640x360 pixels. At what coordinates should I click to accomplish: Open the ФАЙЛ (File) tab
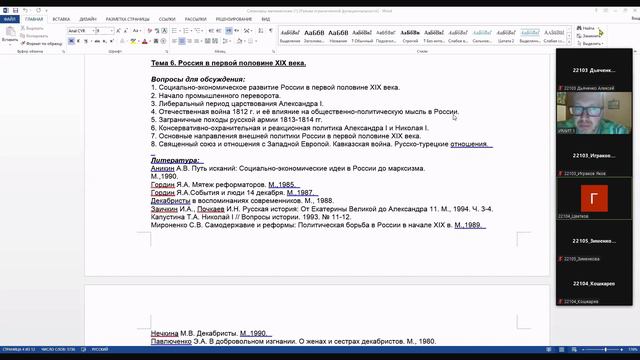pos(9,19)
